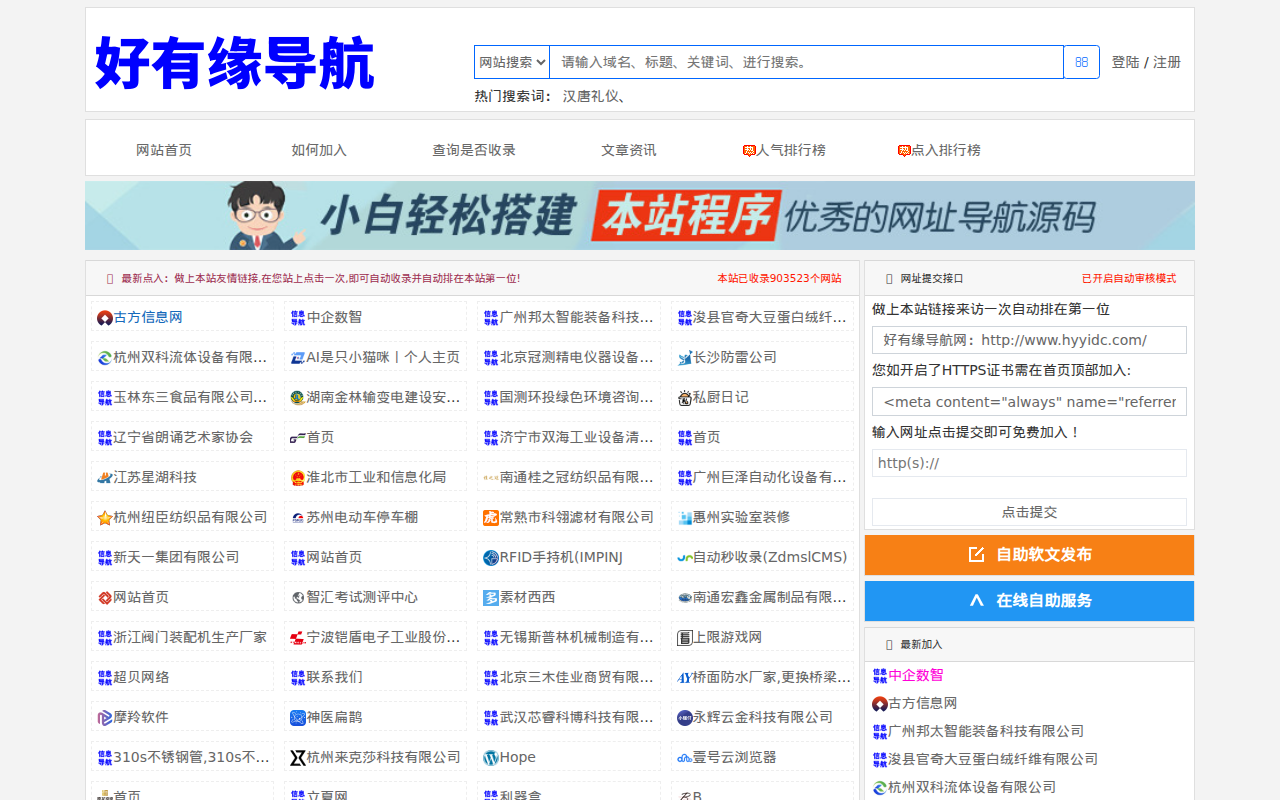Click the star icon beside 杭州纽臣纺织品有限公司

(x=104, y=518)
